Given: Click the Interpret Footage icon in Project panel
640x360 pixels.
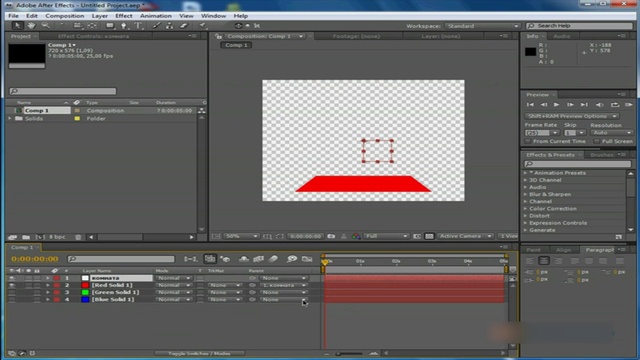Looking at the screenshot, I should pos(12,237).
